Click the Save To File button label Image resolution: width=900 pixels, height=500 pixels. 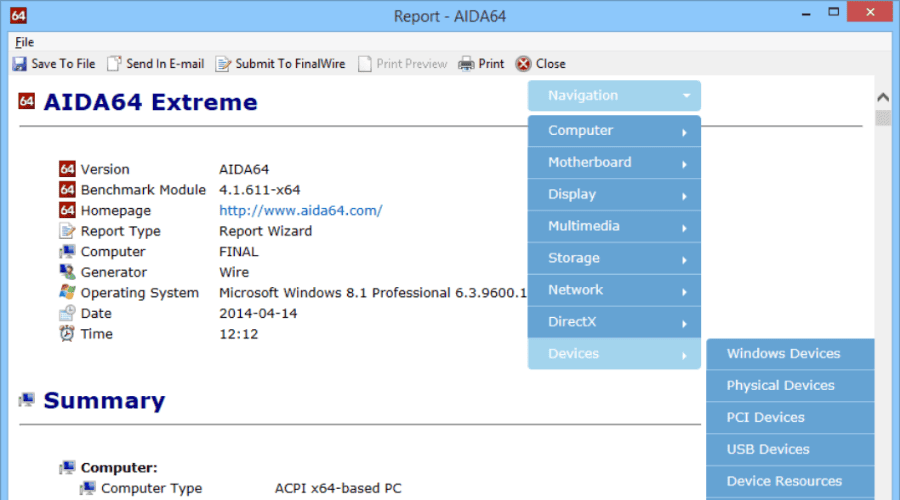[63, 64]
